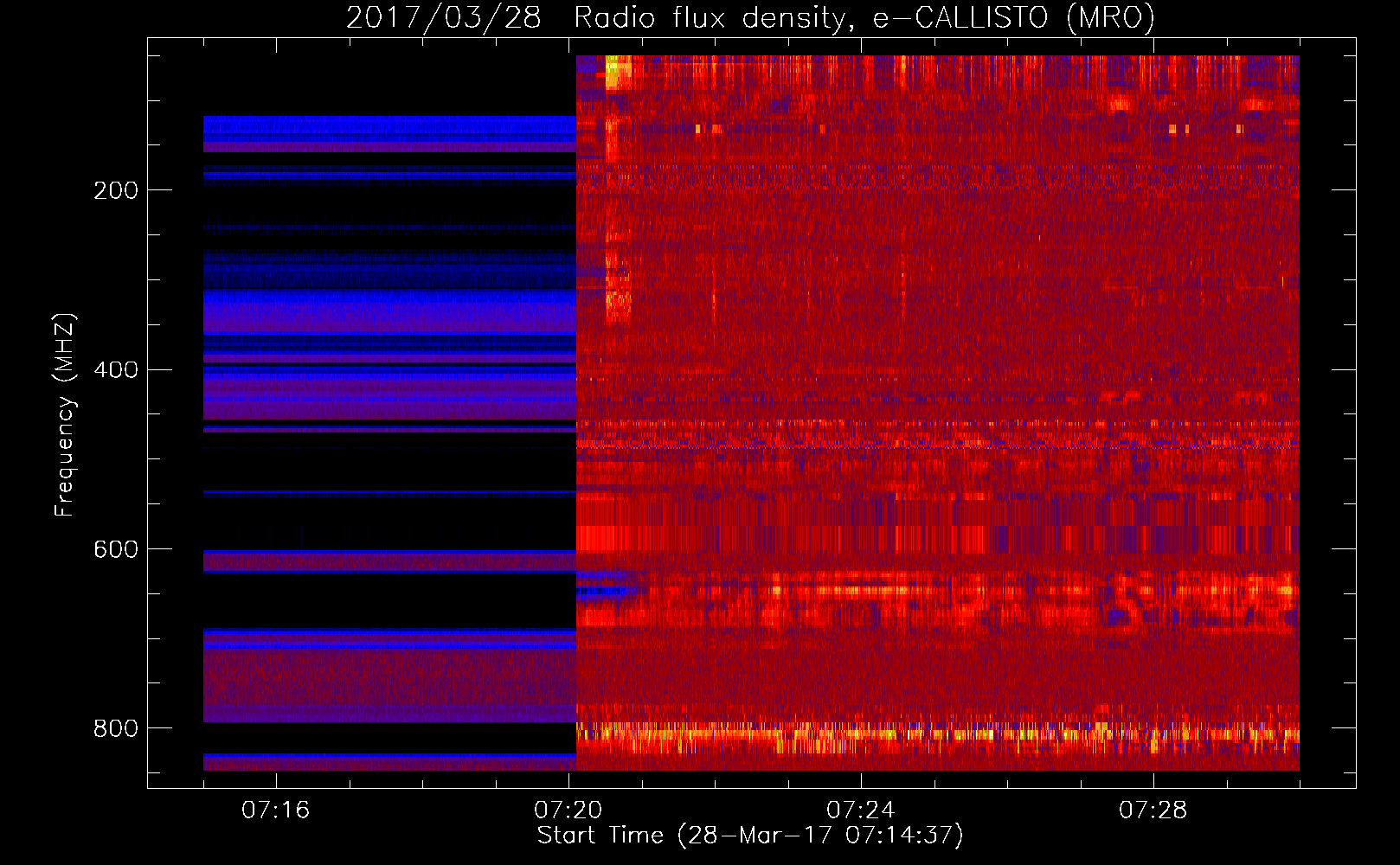Click the plot title '2017/03/28 Radio flux density'
Image resolution: width=1400 pixels, height=865 pixels.
tap(750, 17)
